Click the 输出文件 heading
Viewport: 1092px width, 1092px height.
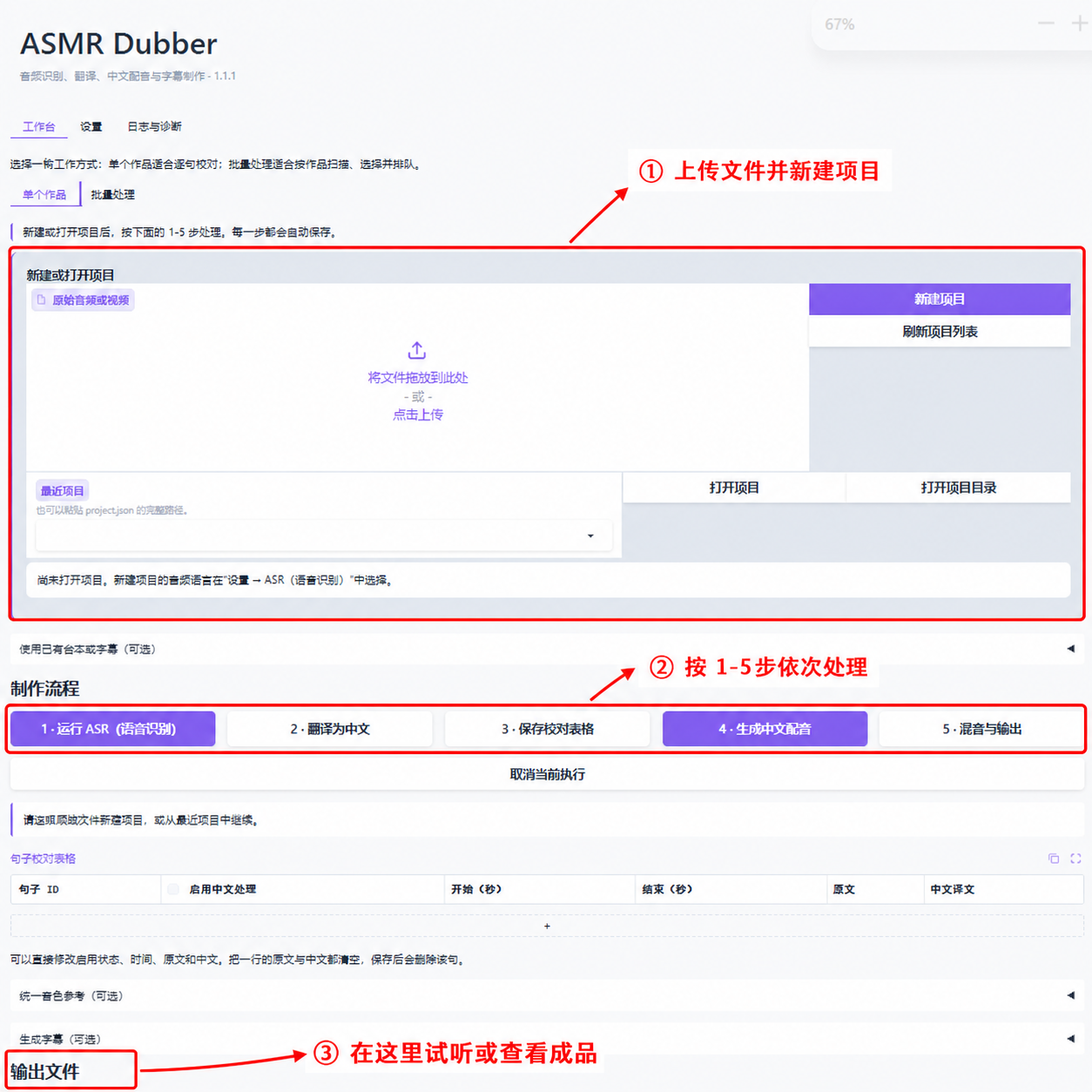tap(45, 1072)
